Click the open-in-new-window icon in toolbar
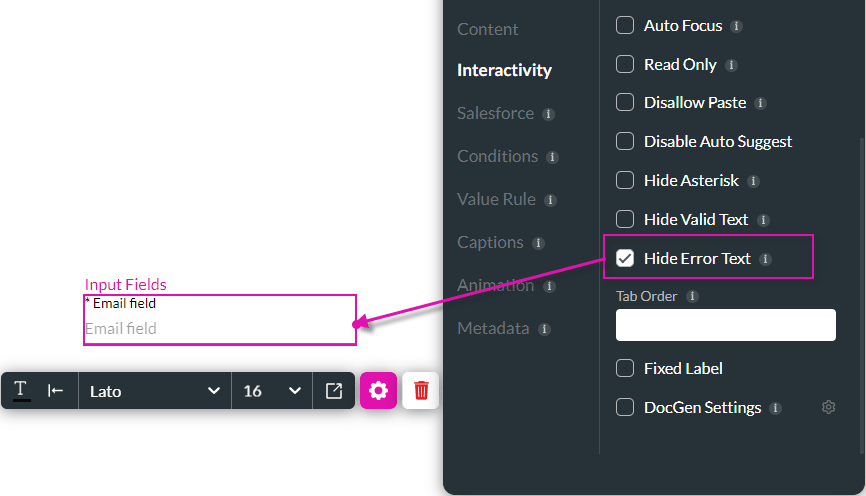The width and height of the screenshot is (866, 496). [x=334, y=391]
